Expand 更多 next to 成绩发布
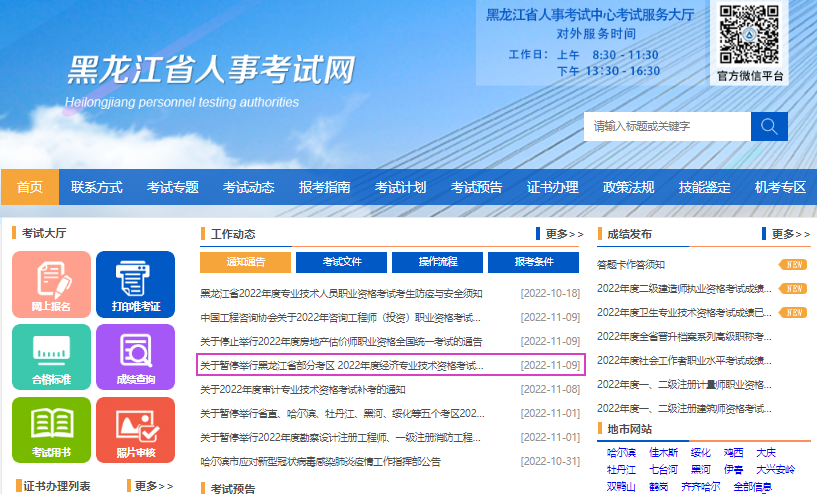 point(790,234)
